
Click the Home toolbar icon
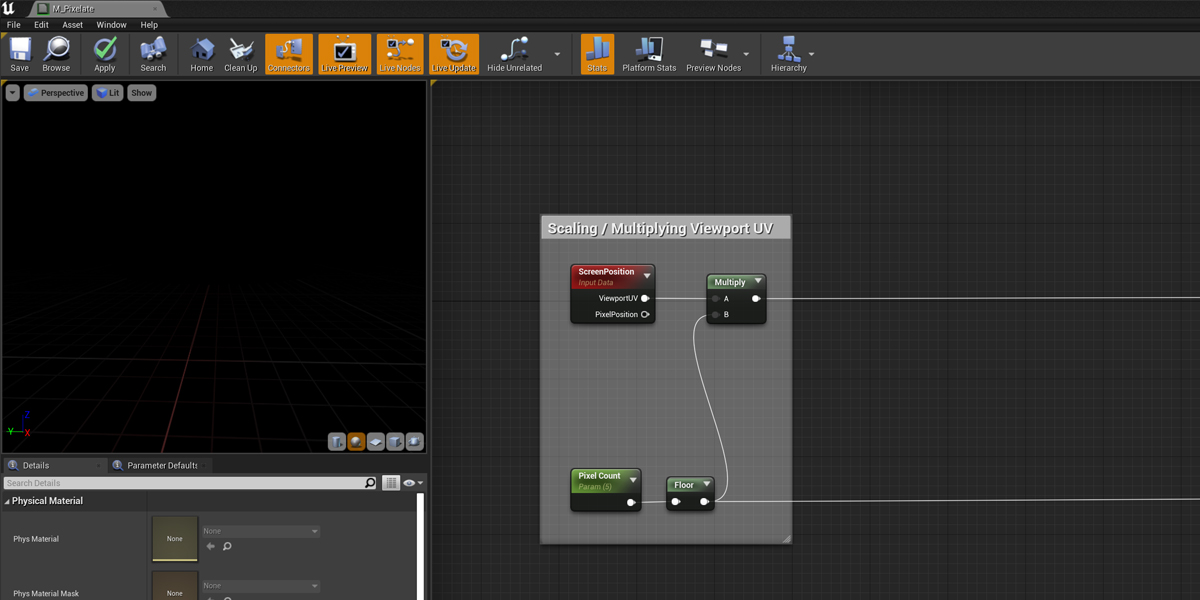(202, 54)
